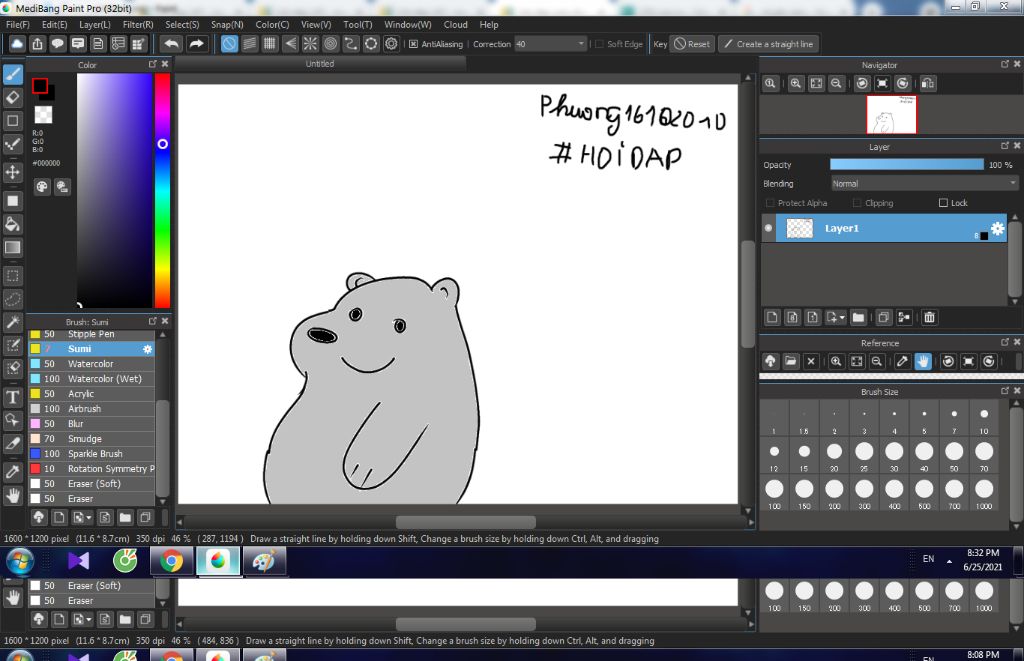Toggle the AntiAliasing checkbox

(413, 44)
